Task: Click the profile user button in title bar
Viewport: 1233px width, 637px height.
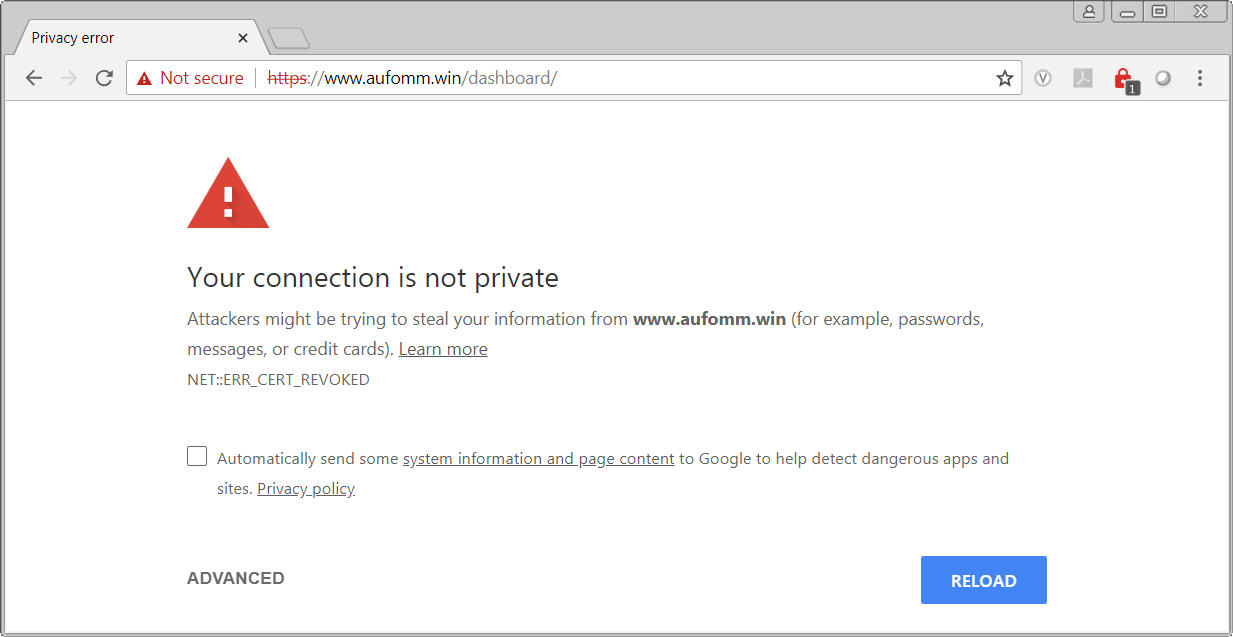Action: (x=1089, y=12)
